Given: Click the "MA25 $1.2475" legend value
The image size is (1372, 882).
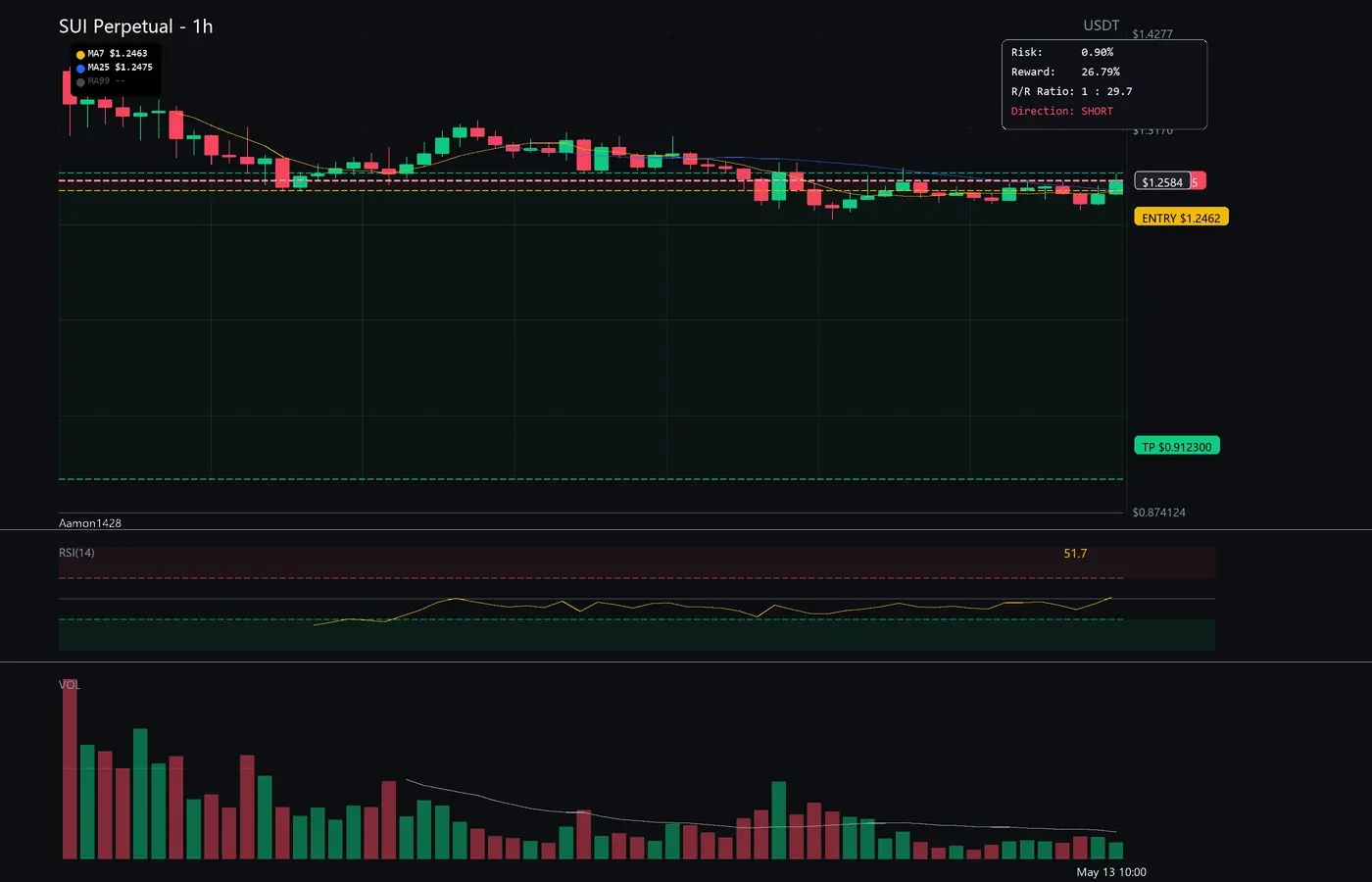Looking at the screenshot, I should point(121,68).
